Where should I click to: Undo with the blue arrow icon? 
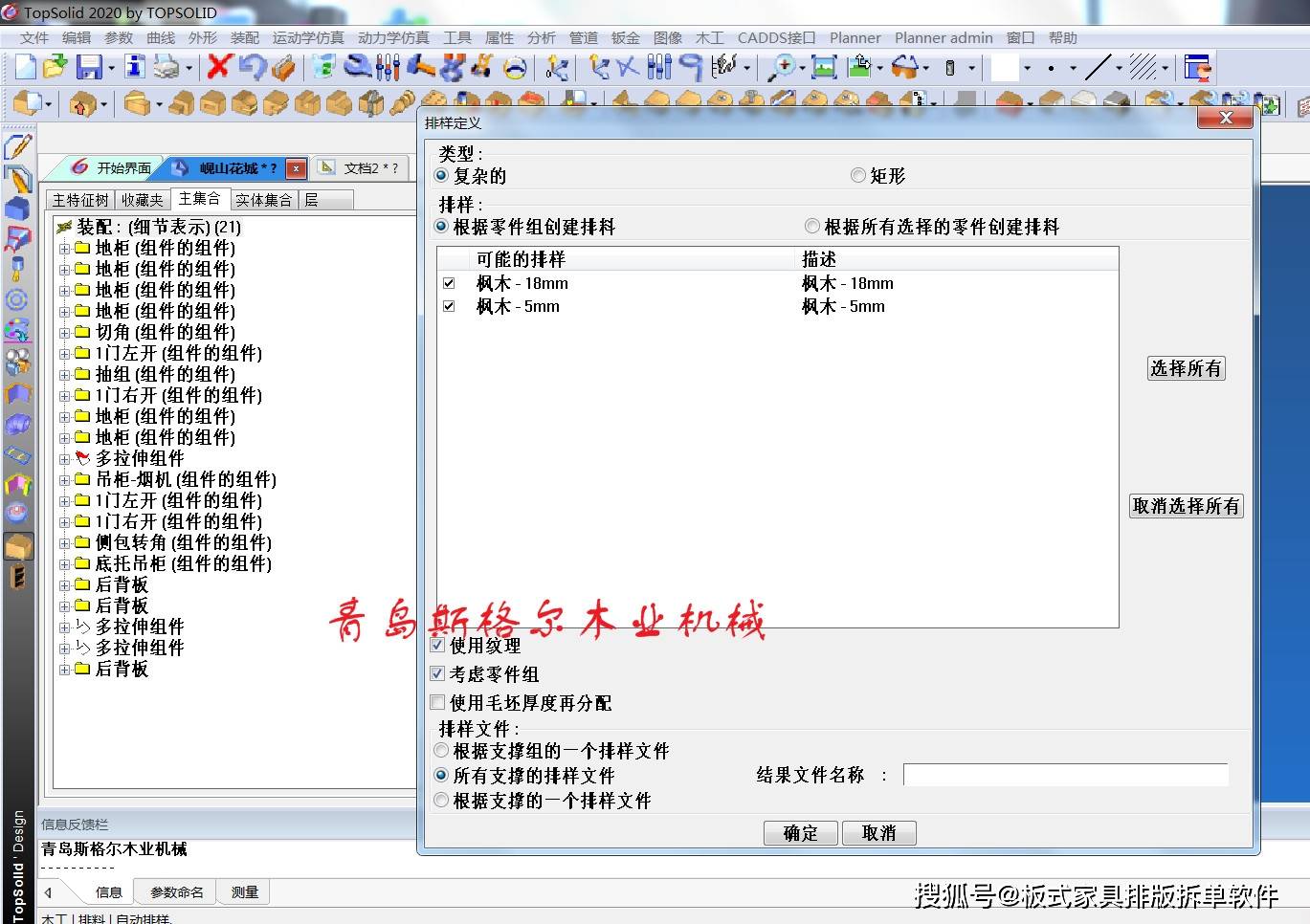(252, 67)
